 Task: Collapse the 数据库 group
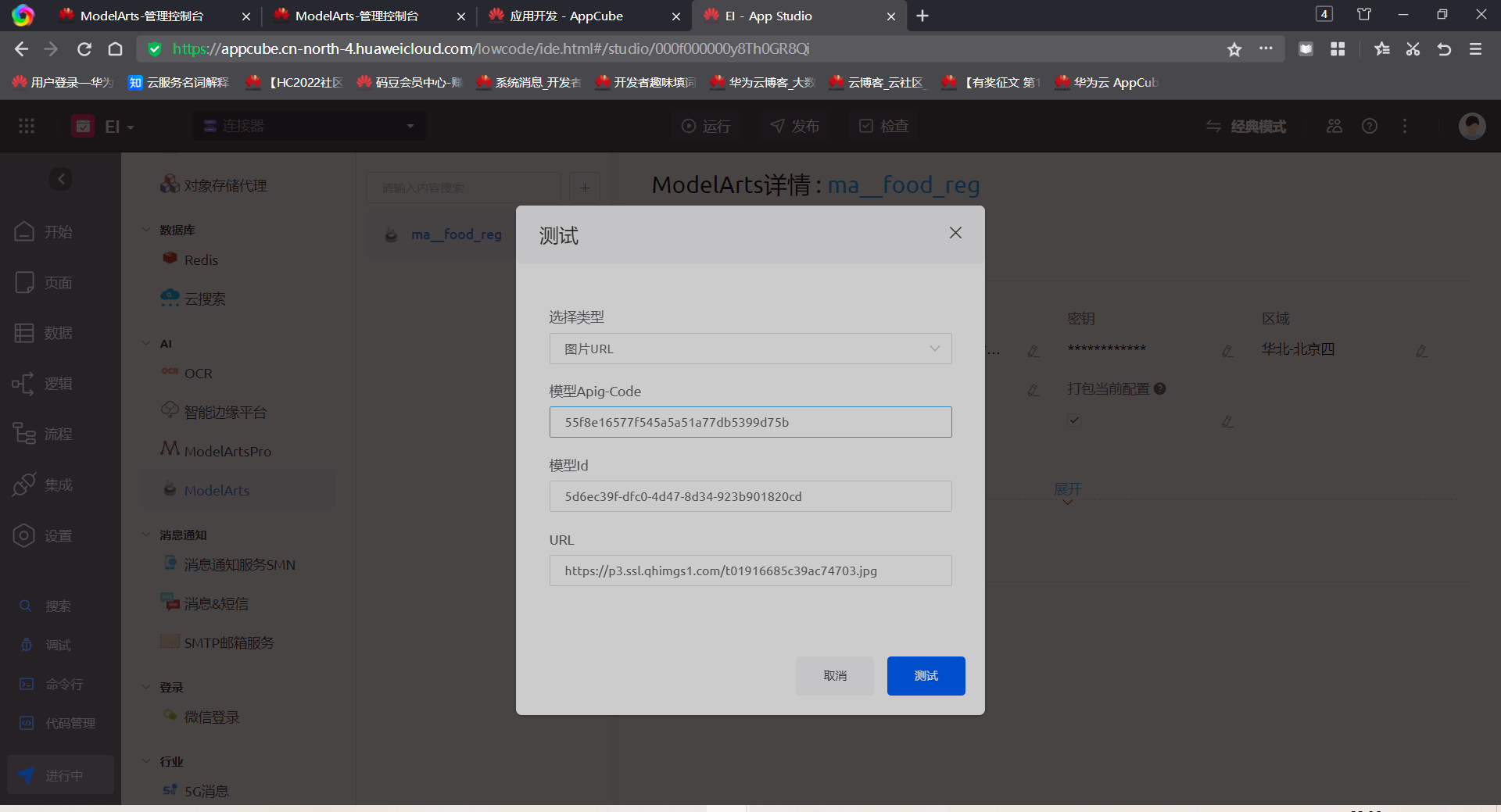click(145, 230)
